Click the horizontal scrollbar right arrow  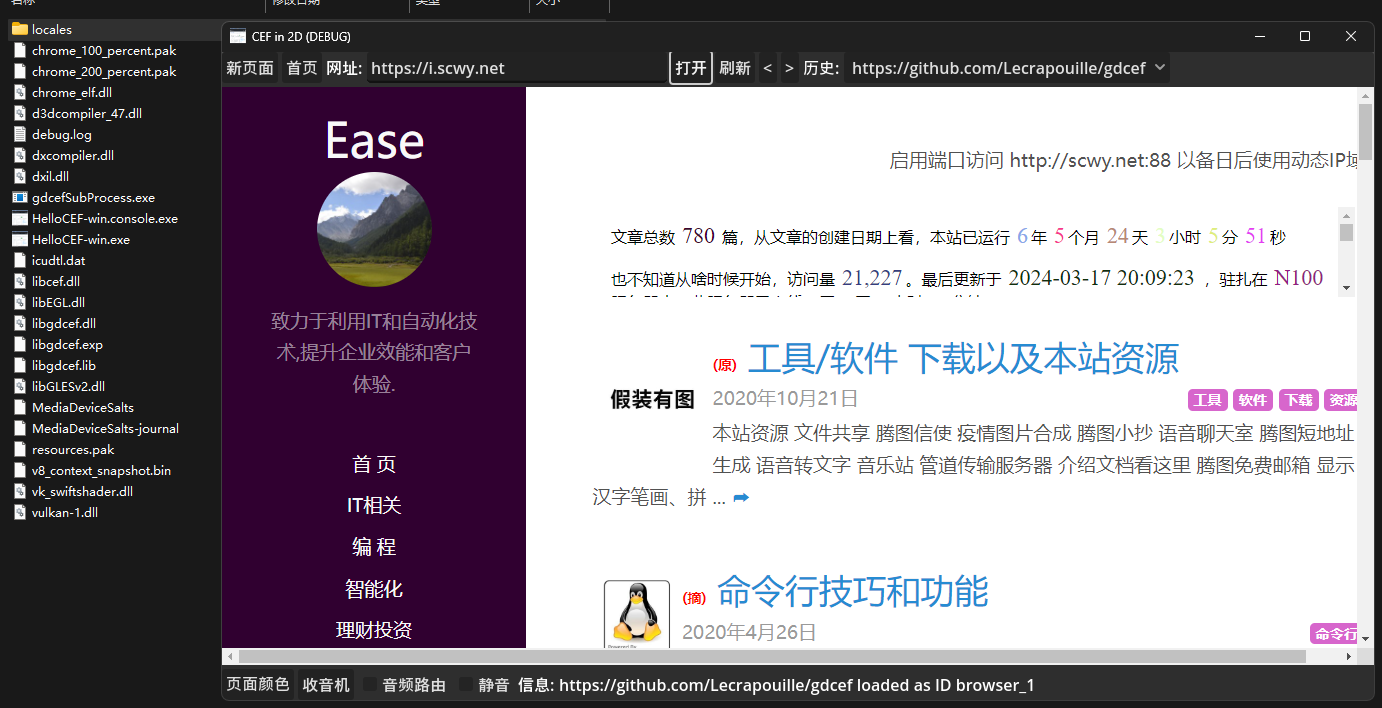point(1349,657)
